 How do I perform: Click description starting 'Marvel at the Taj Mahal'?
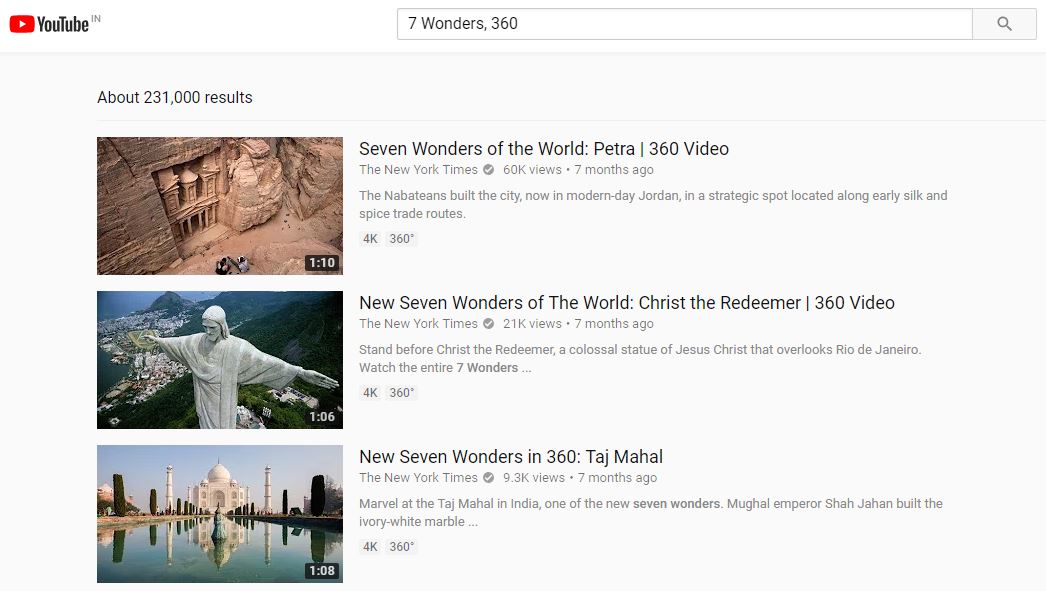point(650,512)
